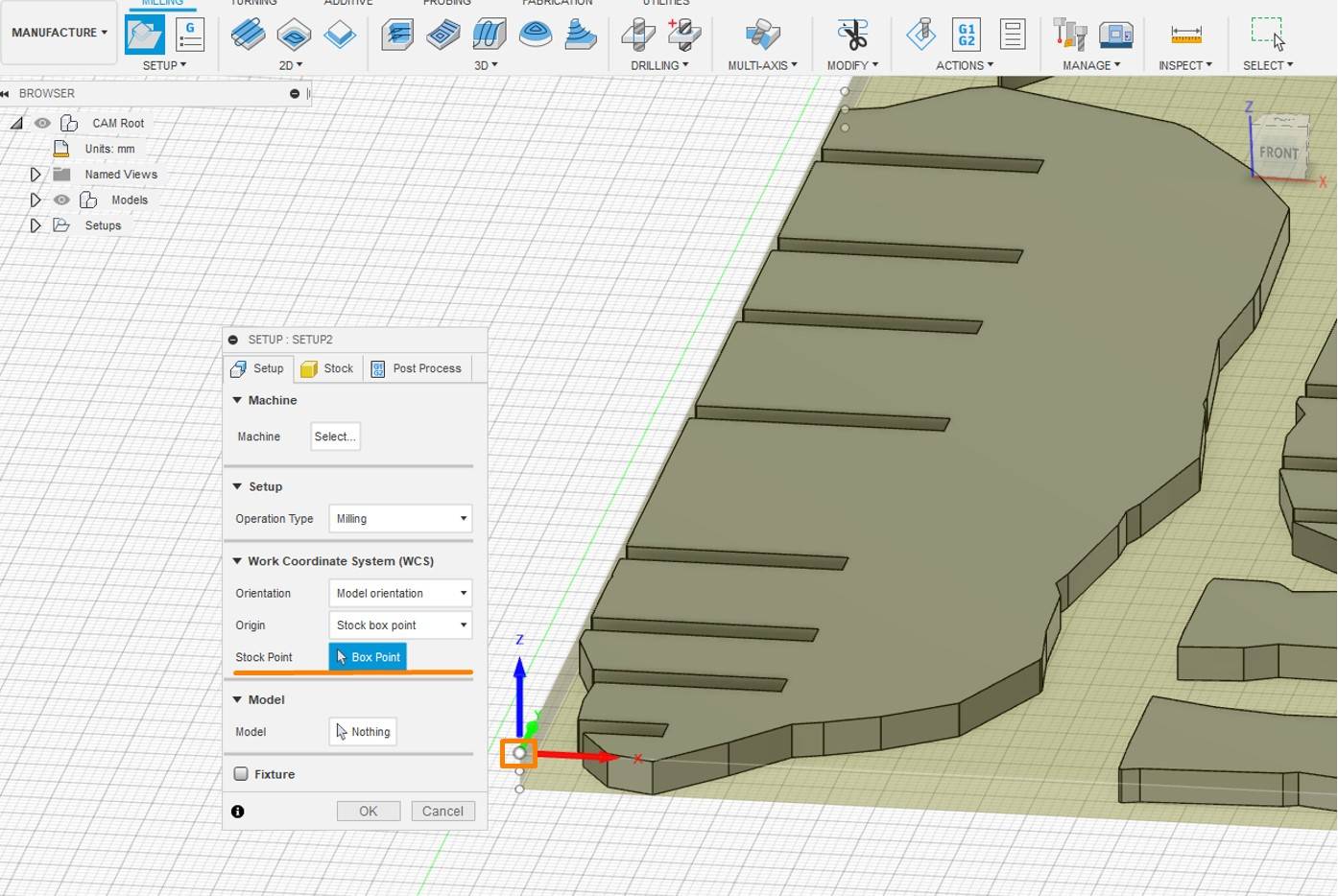The height and width of the screenshot is (896, 1338).
Task: Open the ACTIONS dropdown menu
Action: pyautogui.click(x=965, y=65)
